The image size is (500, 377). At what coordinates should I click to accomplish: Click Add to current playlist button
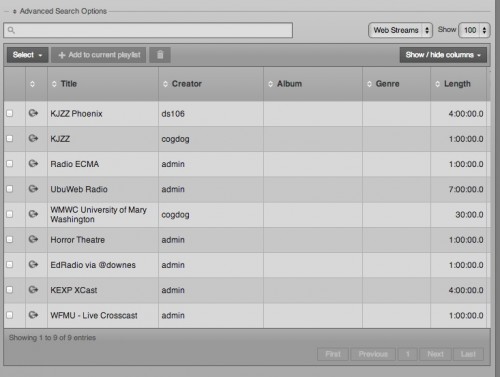click(99, 55)
